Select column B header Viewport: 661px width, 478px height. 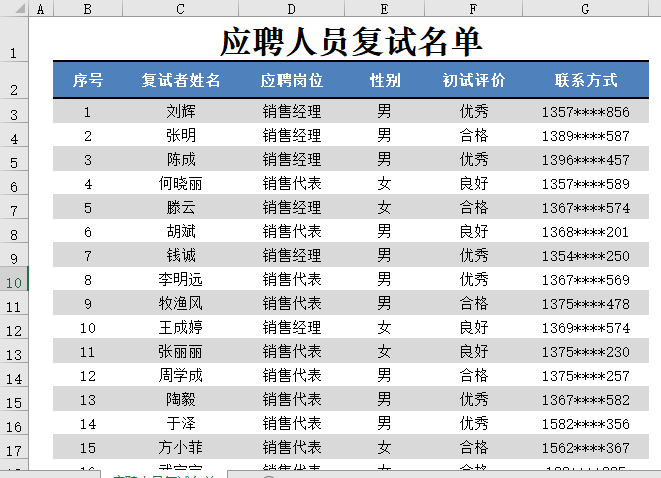tap(88, 9)
